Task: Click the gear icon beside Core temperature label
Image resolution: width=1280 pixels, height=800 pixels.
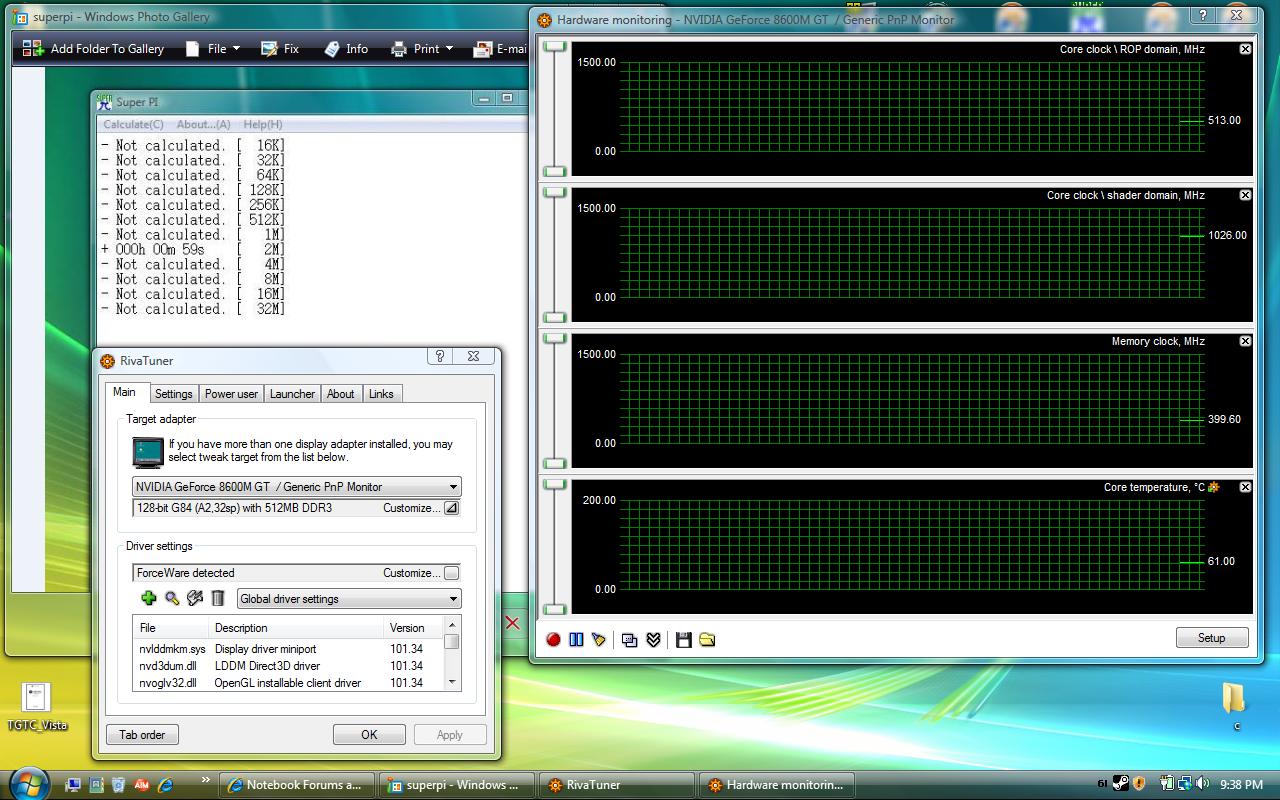Action: [1214, 487]
